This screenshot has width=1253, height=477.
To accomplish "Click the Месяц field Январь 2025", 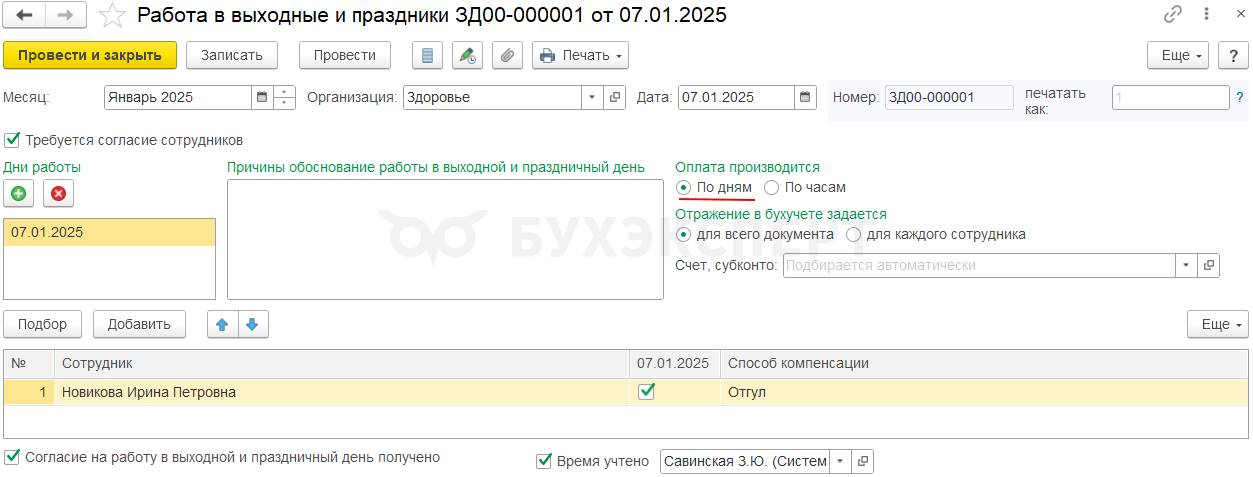I will pyautogui.click(x=178, y=97).
